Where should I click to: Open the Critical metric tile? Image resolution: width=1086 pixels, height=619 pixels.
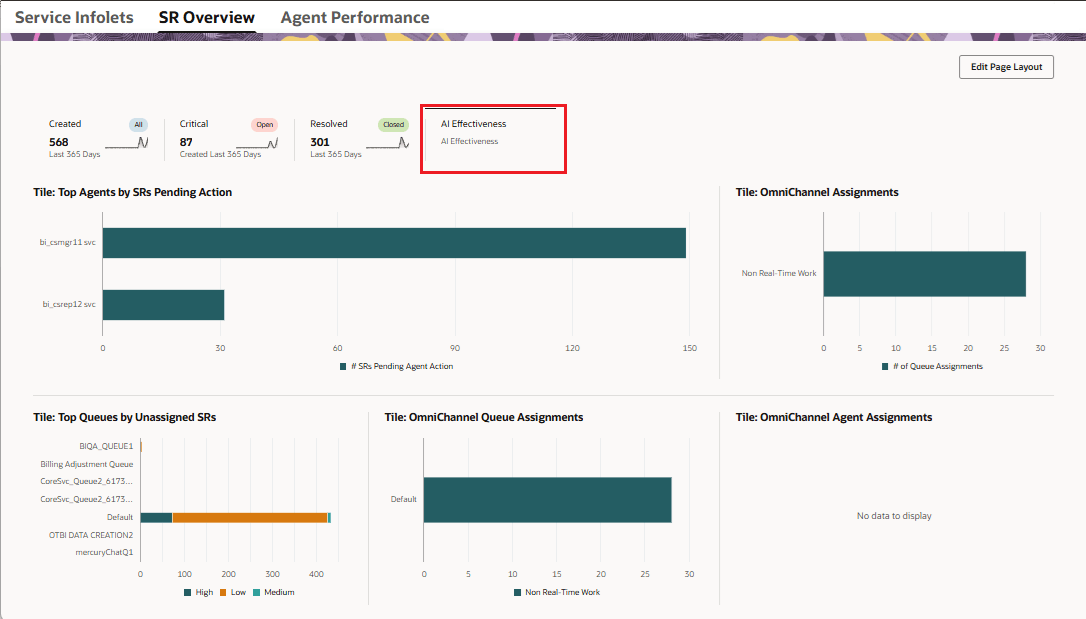coord(229,139)
